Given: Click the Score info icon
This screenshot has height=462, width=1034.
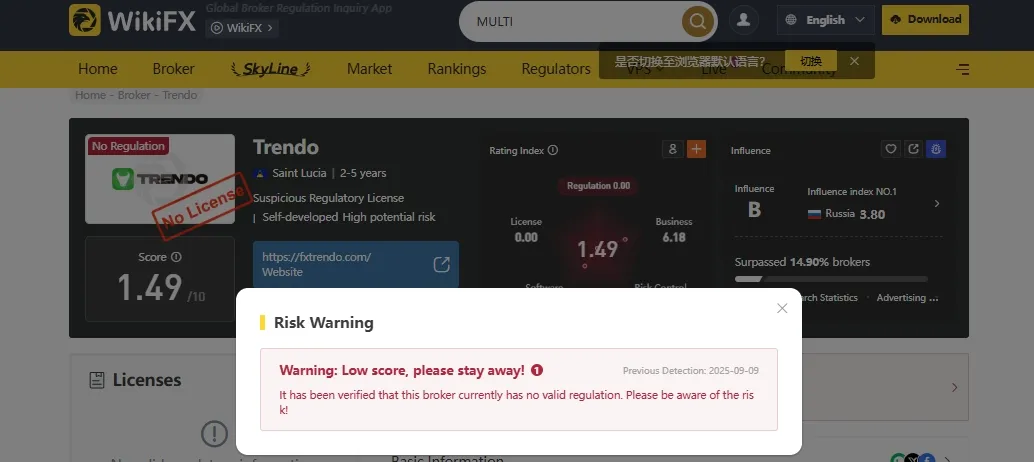Looking at the screenshot, I should coord(176,257).
